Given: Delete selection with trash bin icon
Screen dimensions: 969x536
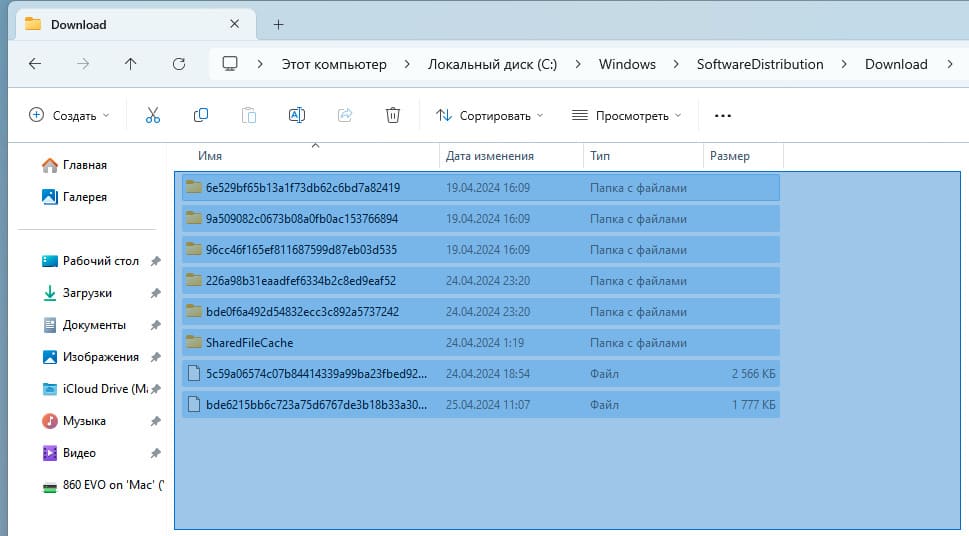Looking at the screenshot, I should click(392, 115).
